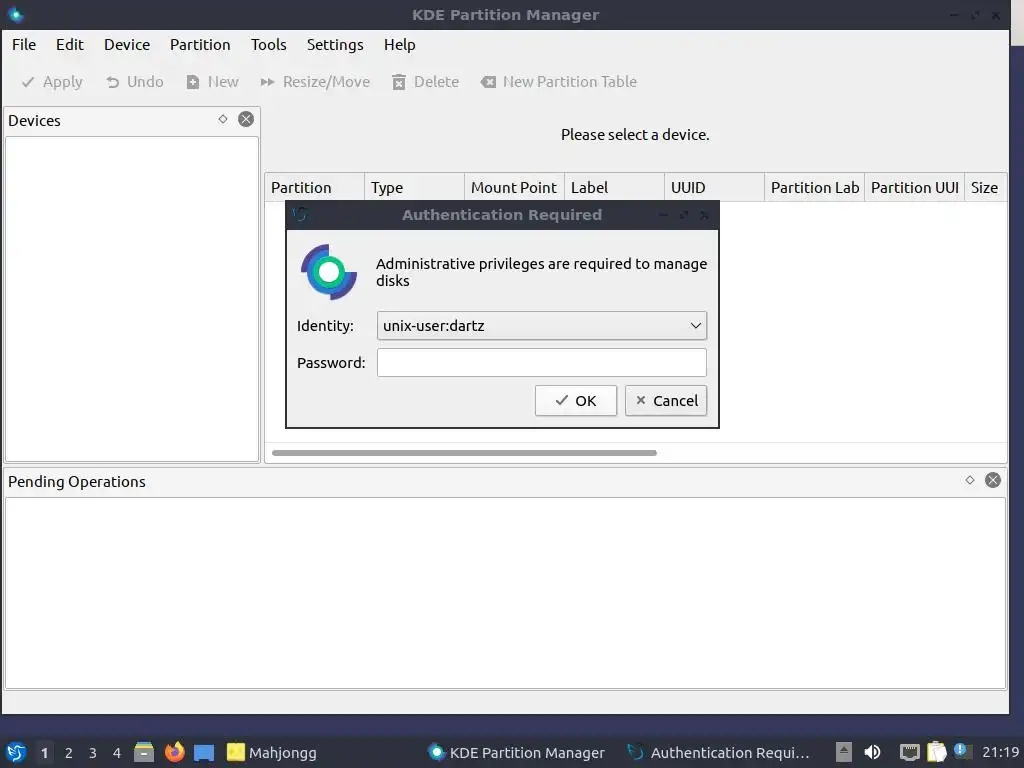Sort by the Mount Point column header
The image size is (1024, 768).
point(514,187)
